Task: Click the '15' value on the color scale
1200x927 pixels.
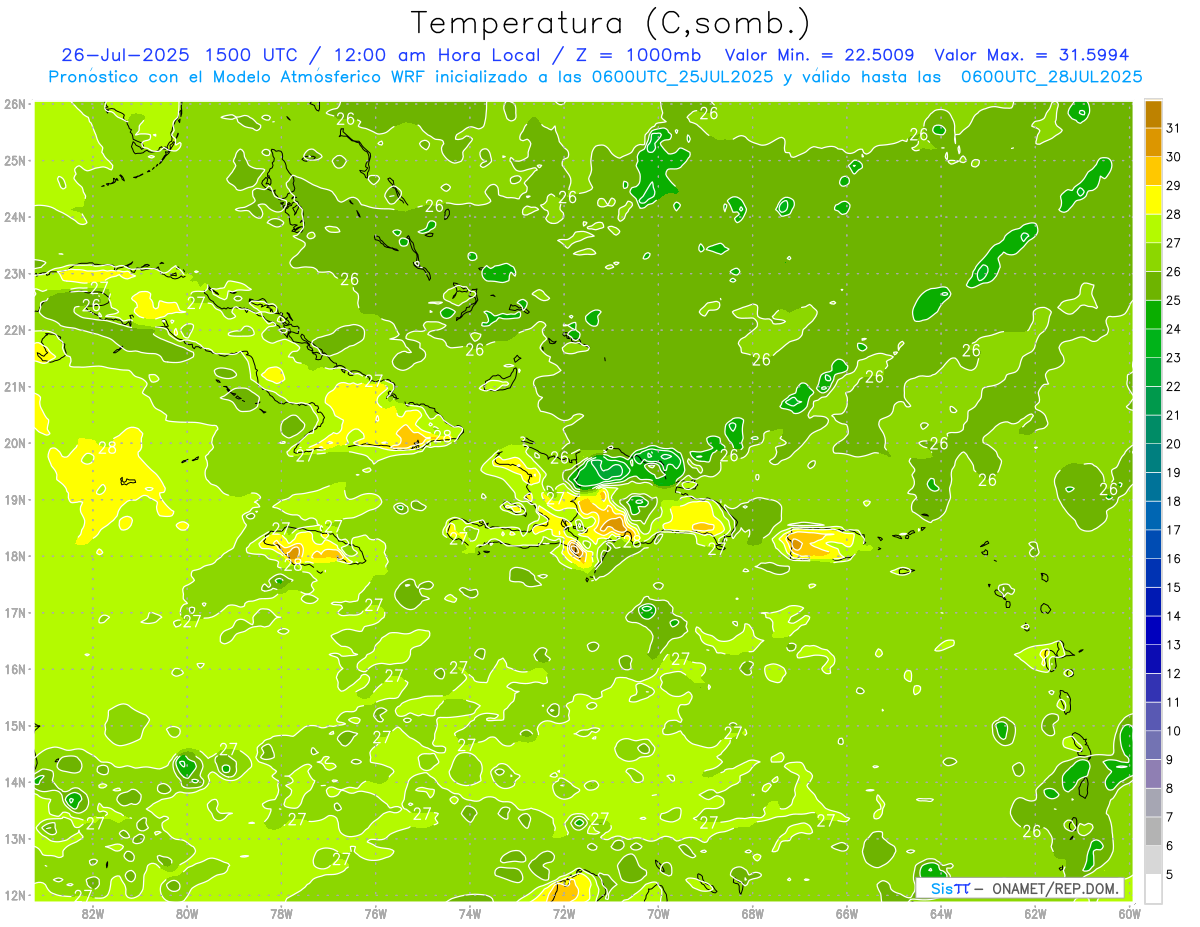Action: click(x=1173, y=587)
